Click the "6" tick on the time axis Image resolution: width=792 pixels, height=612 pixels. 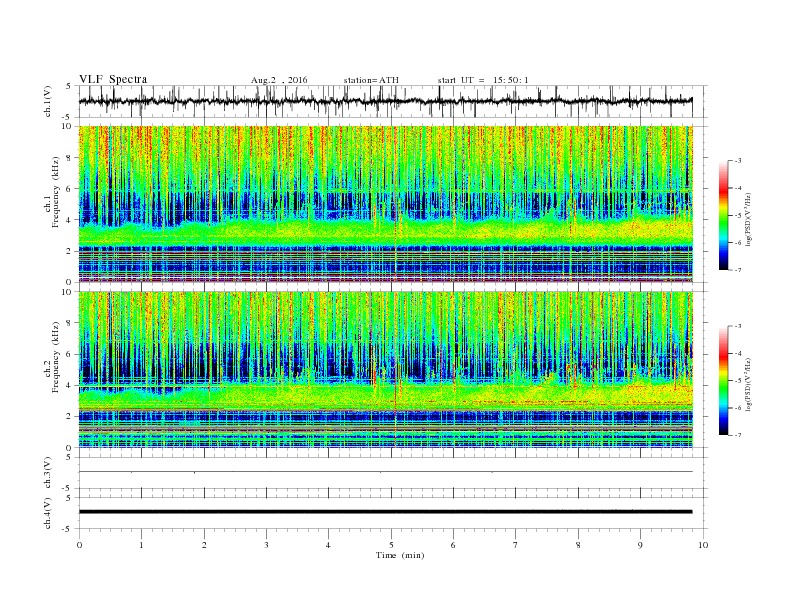pos(453,545)
